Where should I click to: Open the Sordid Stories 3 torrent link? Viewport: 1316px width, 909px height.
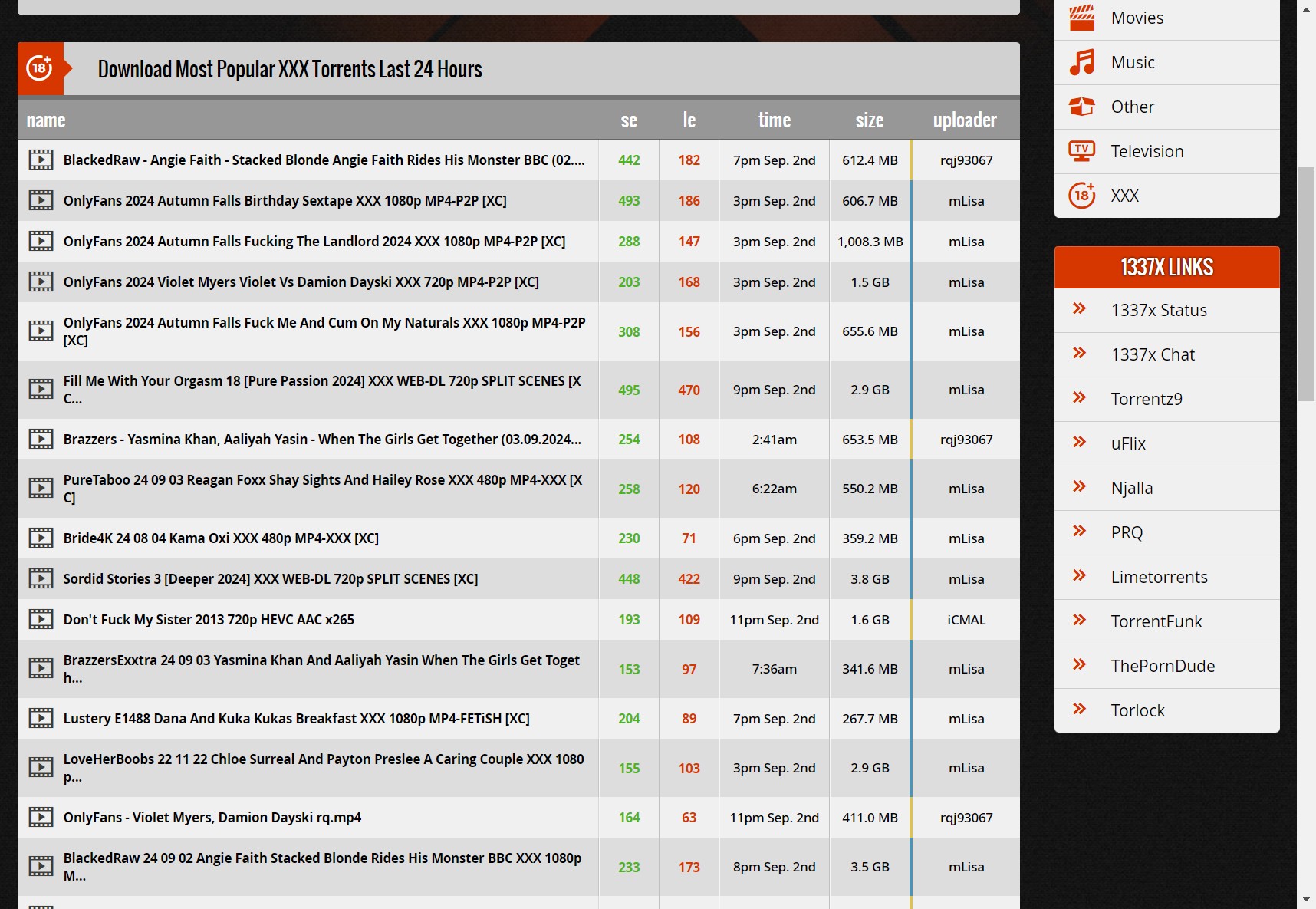coord(270,579)
